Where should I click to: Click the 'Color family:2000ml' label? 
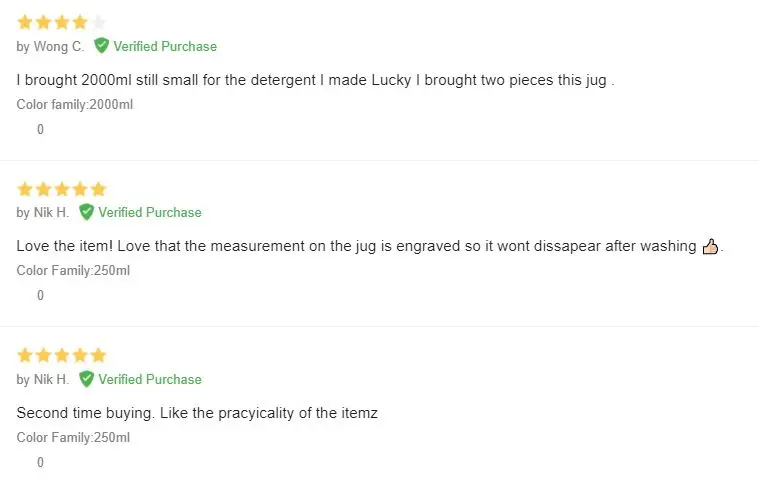tap(75, 104)
